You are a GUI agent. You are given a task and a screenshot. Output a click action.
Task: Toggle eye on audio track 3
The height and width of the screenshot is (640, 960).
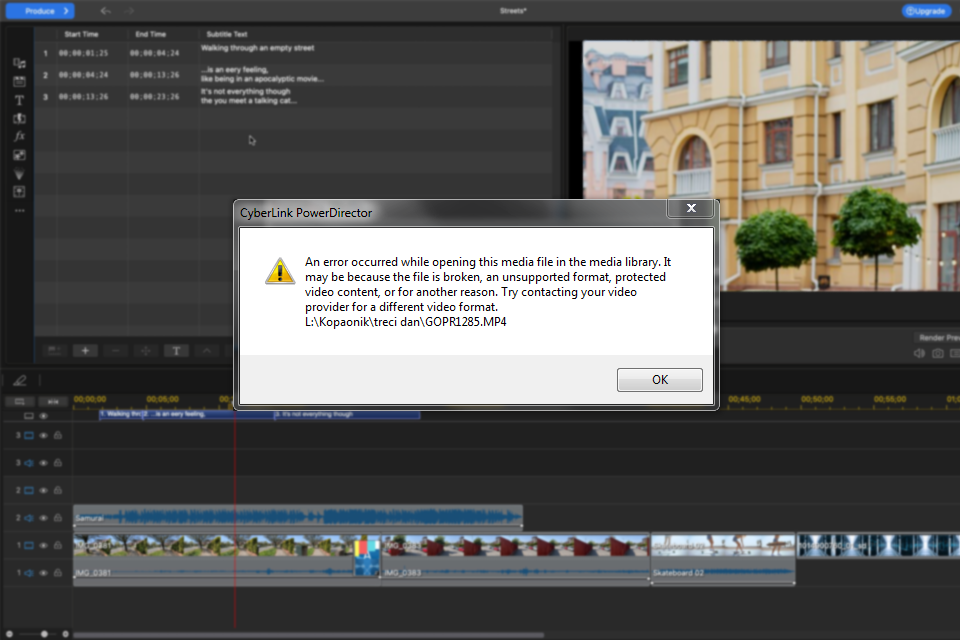[x=43, y=463]
